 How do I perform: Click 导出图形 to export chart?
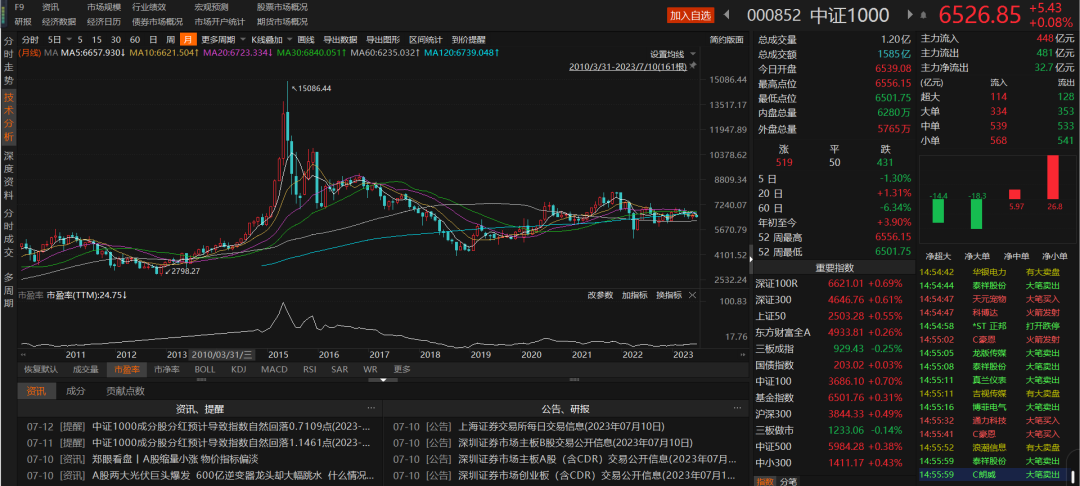click(x=382, y=39)
